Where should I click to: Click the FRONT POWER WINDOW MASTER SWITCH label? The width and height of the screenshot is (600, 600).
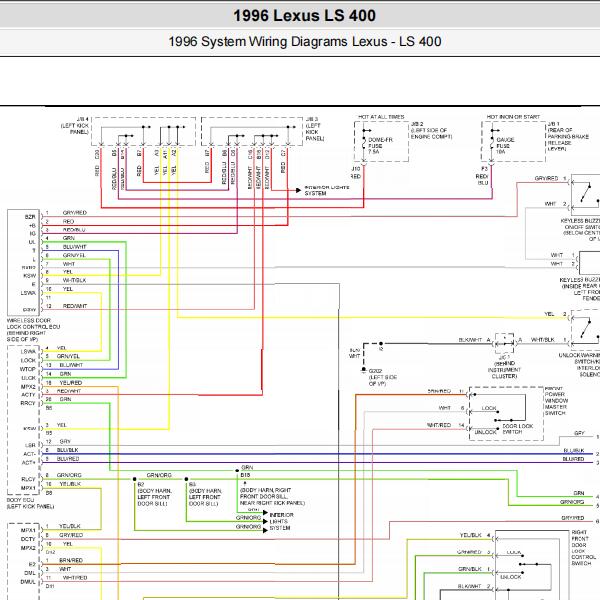[556, 401]
